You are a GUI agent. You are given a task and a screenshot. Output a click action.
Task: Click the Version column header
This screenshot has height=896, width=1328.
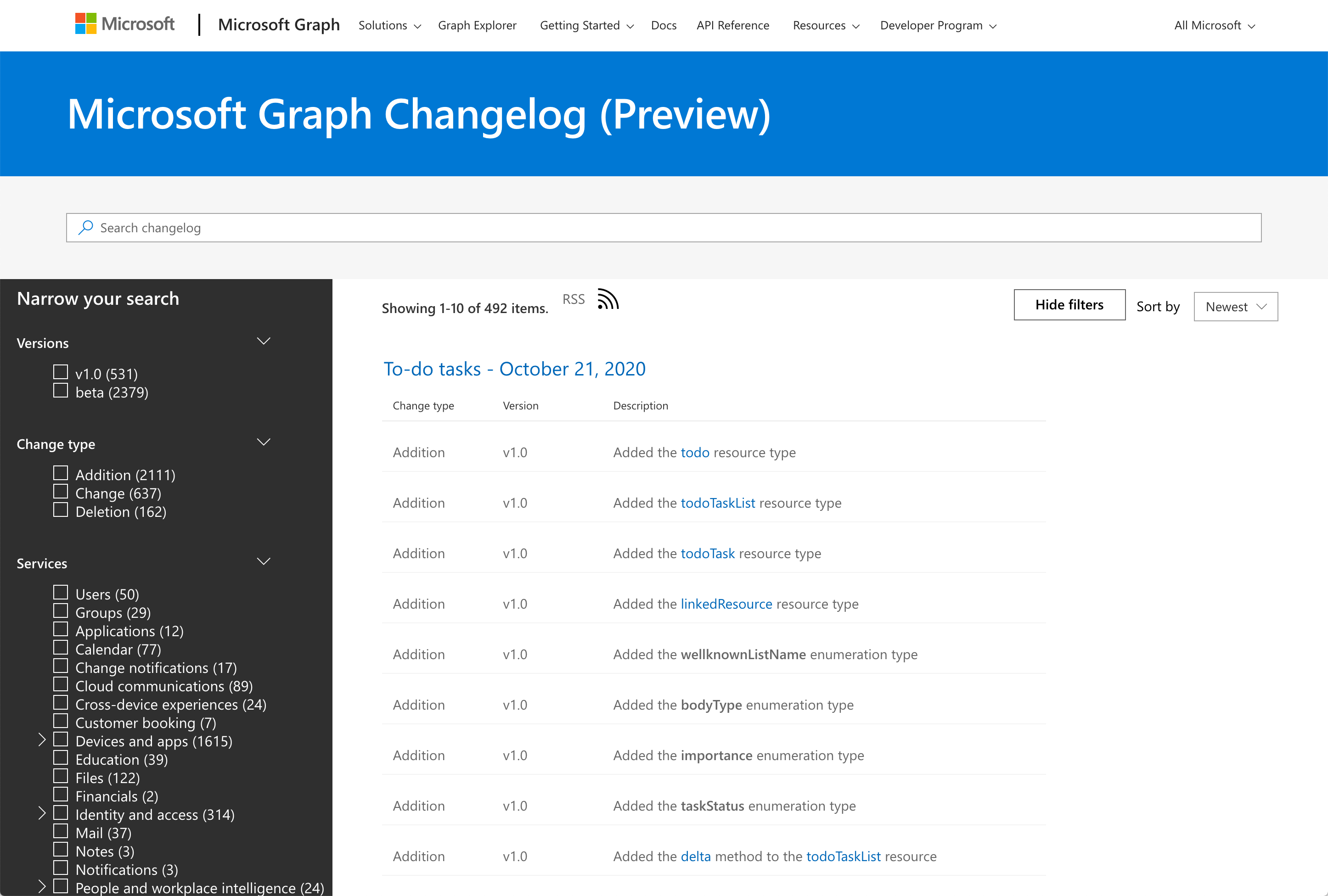point(521,405)
